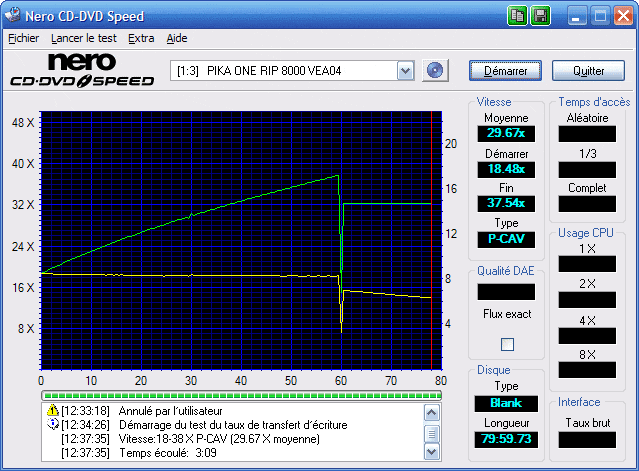Click the log line Temps écoulé: 3:09
This screenshot has width=639, height=471.
(x=168, y=453)
